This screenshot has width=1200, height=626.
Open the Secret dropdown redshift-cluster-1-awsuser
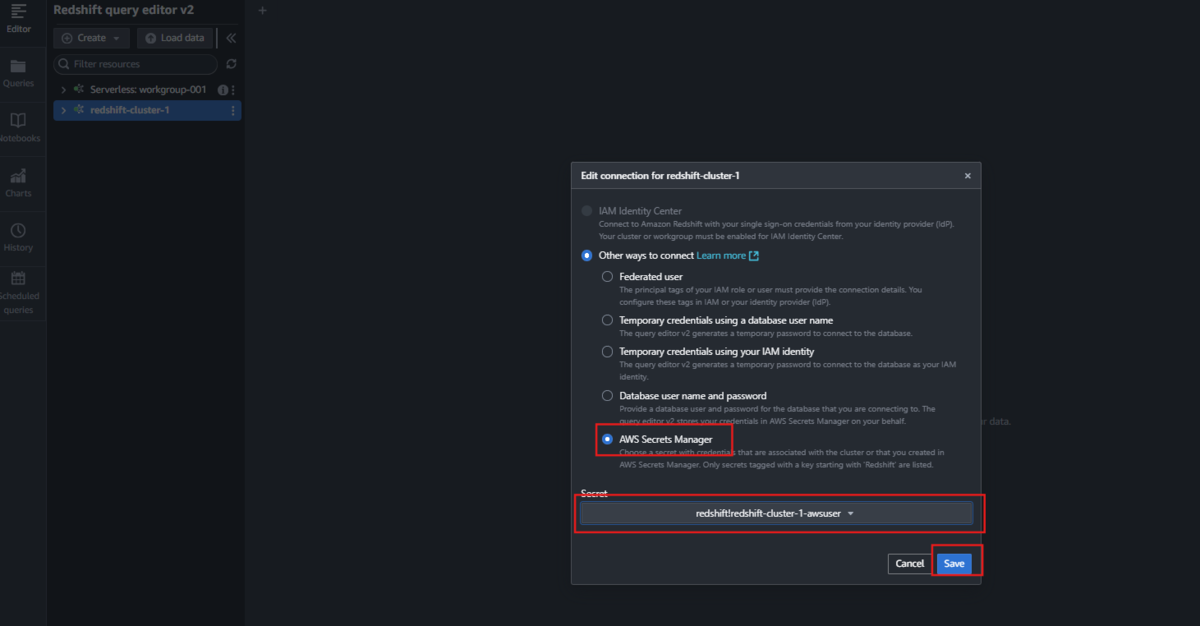[x=776, y=513]
